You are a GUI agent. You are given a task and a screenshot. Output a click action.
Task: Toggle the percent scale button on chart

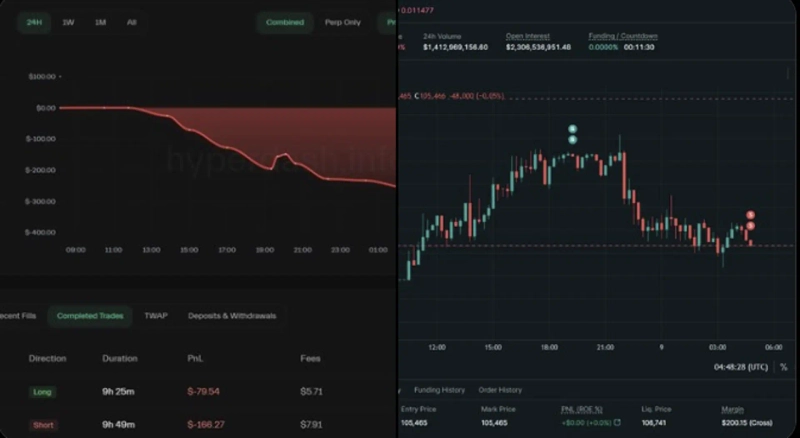coord(783,367)
